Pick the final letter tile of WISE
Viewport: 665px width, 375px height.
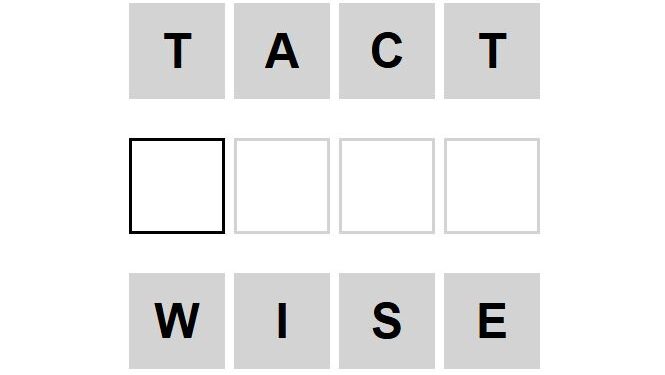[x=492, y=321]
